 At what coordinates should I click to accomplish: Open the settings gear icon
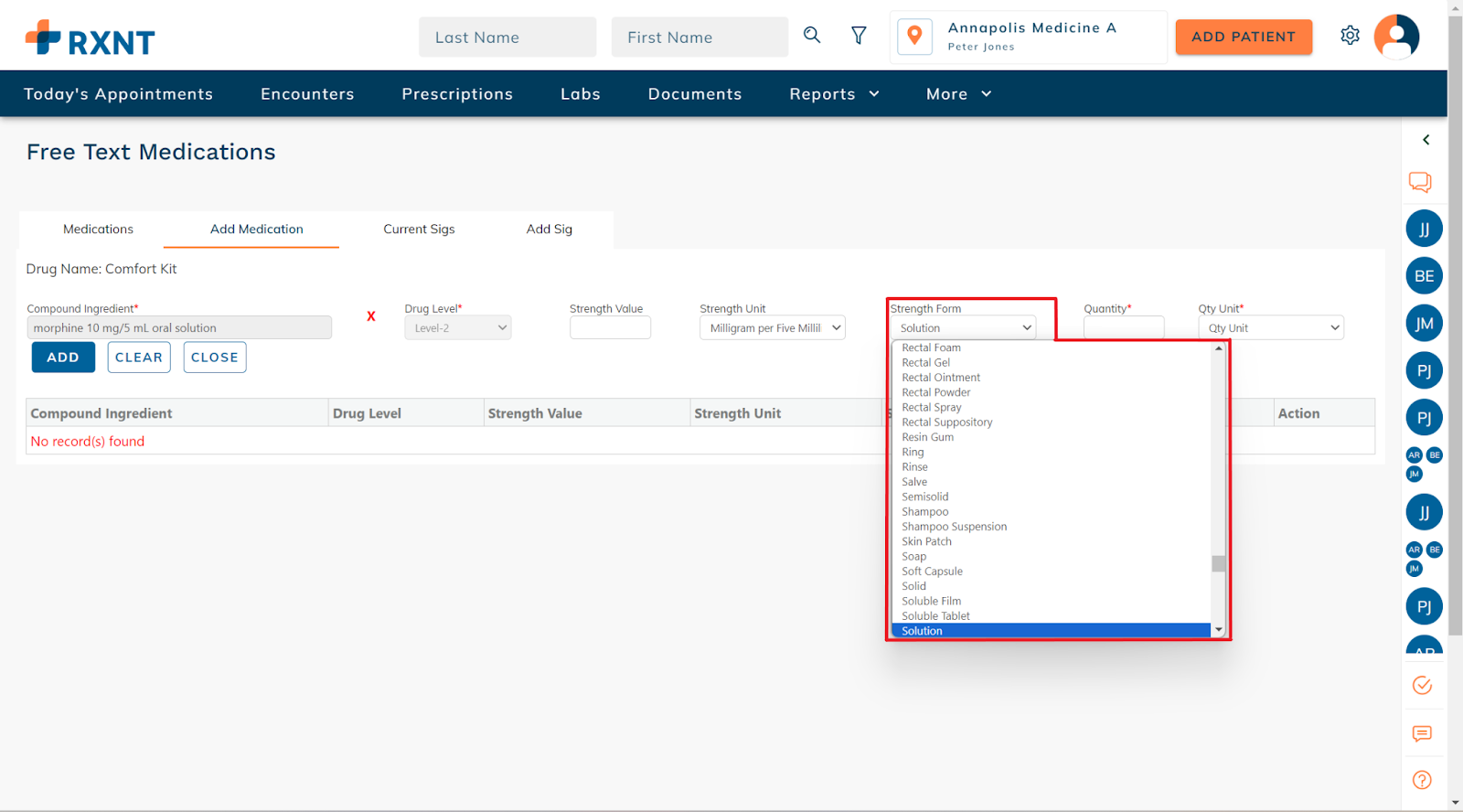coord(1350,36)
